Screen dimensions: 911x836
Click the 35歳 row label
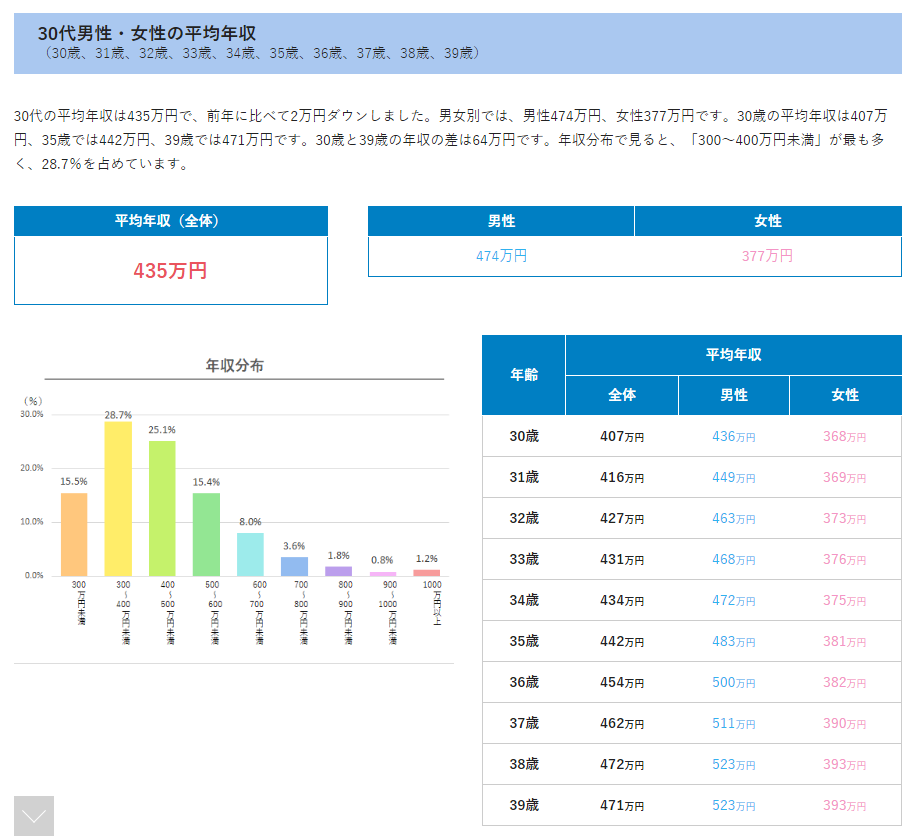click(x=524, y=641)
